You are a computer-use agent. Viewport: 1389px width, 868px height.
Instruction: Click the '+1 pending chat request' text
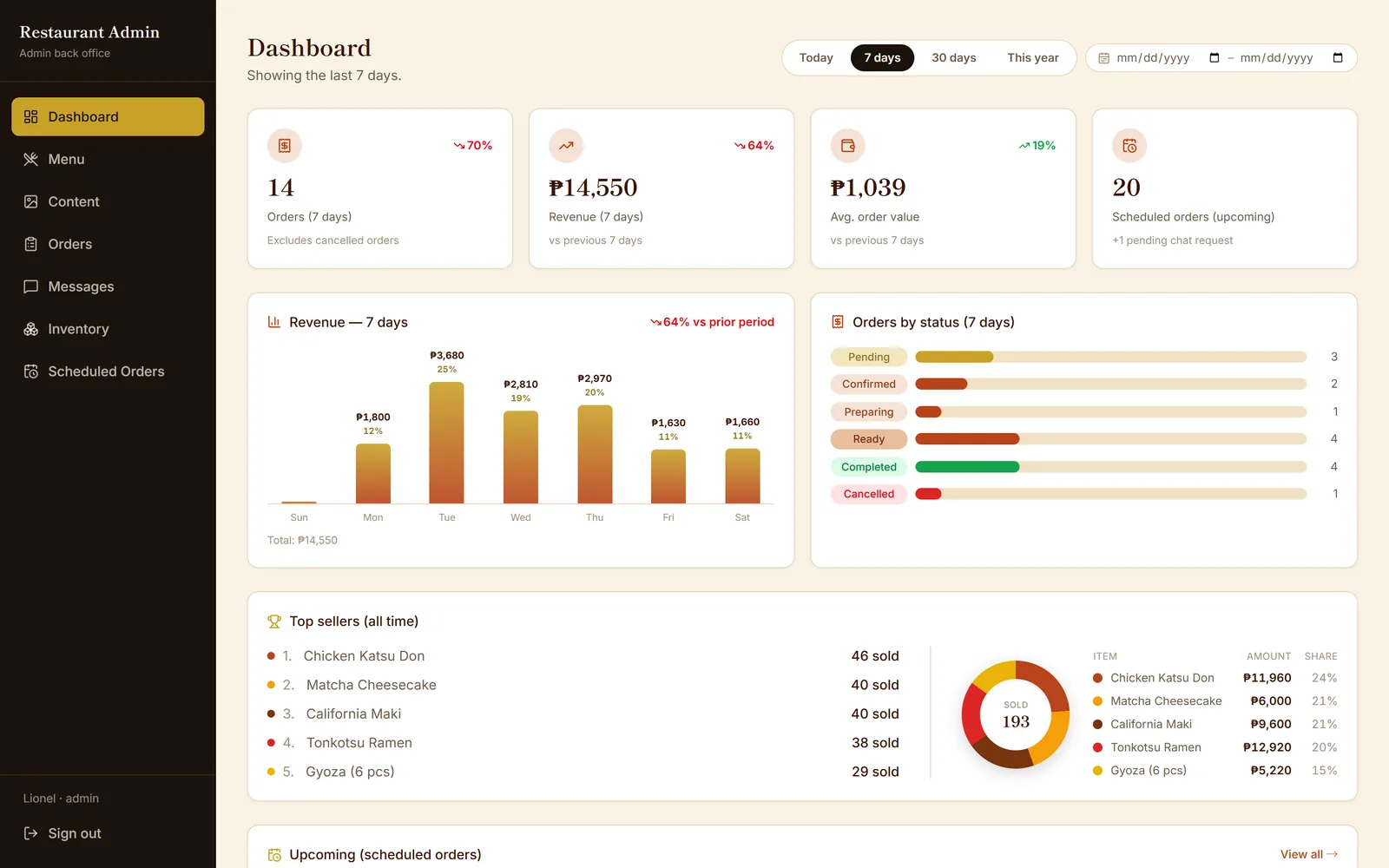tap(1173, 240)
